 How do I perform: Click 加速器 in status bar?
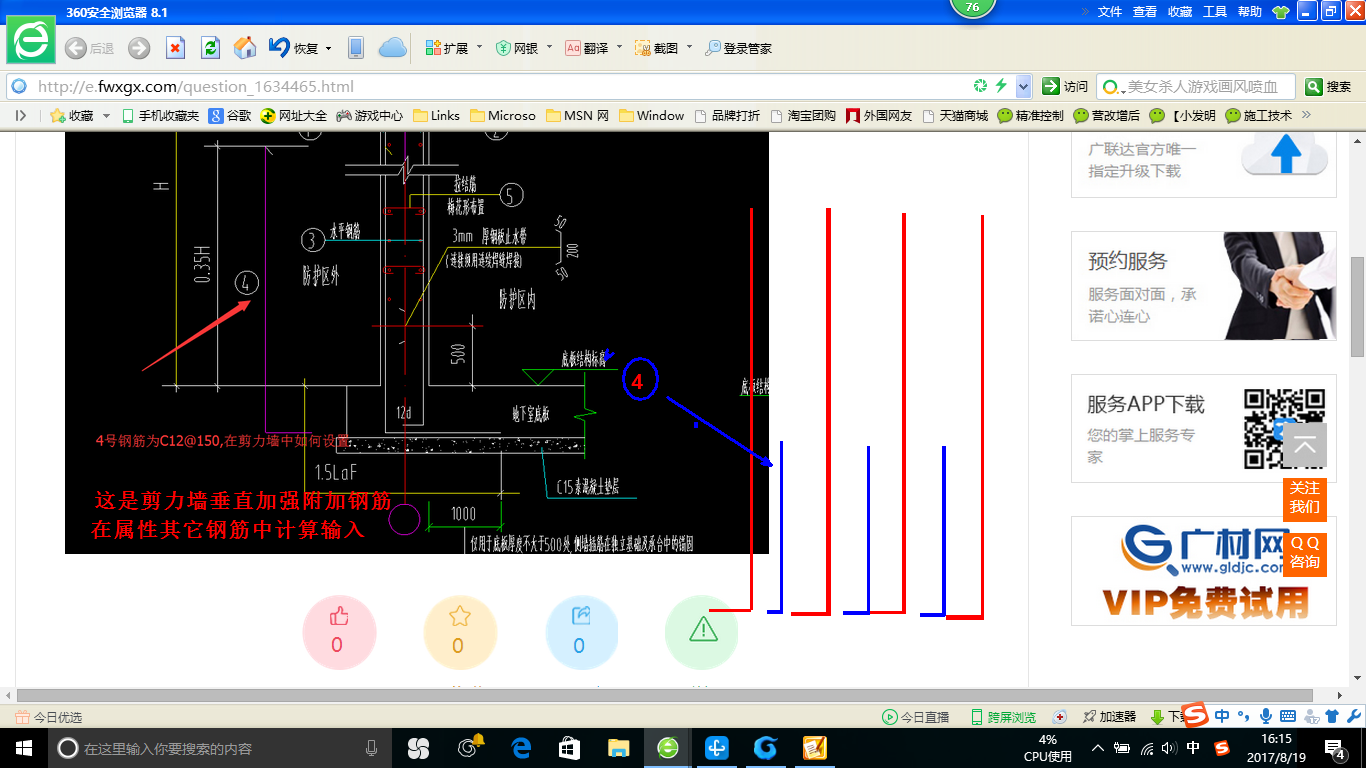1109,717
